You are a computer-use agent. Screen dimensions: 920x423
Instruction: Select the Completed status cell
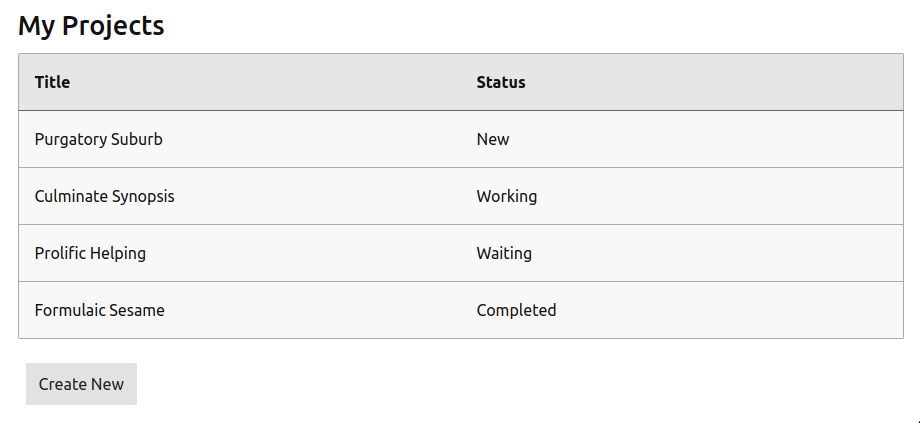tap(516, 310)
